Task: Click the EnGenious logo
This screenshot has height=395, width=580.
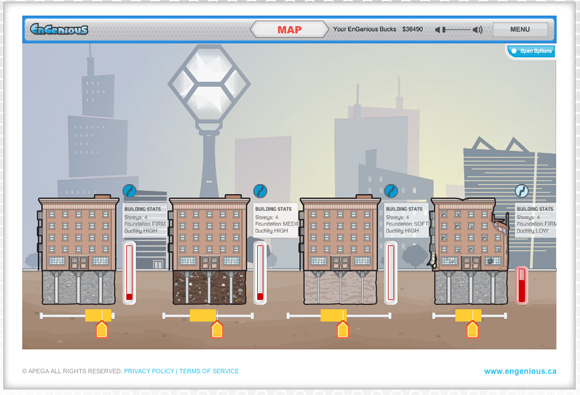Action: point(59,29)
